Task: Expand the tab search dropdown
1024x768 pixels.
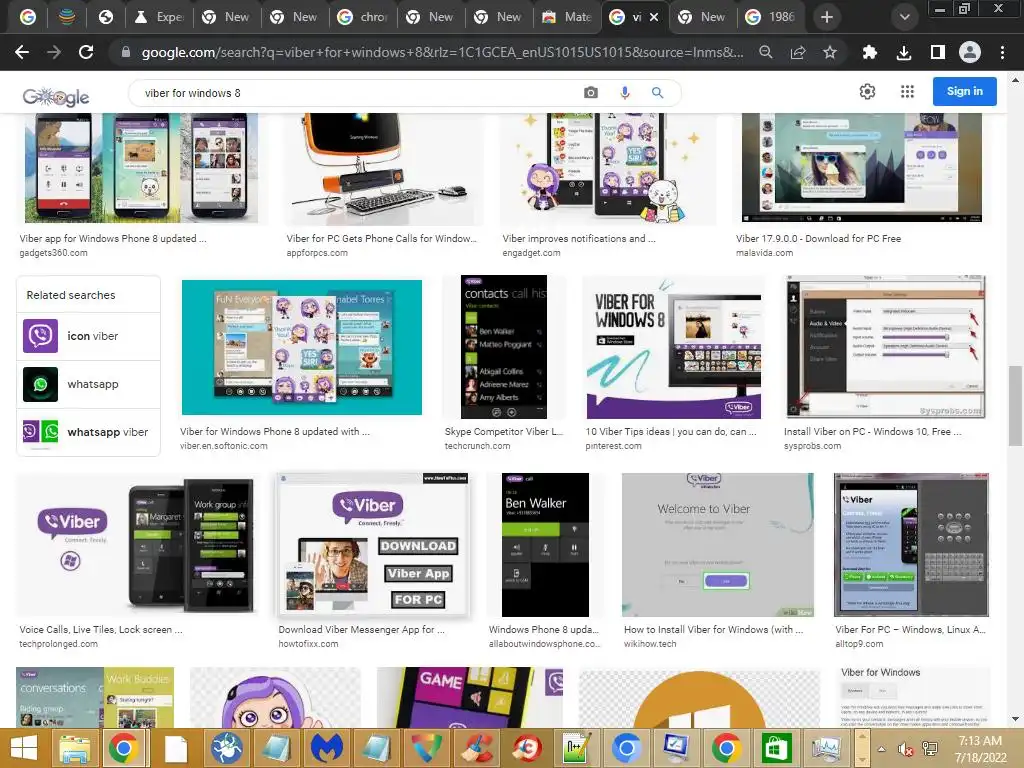Action: 904,17
